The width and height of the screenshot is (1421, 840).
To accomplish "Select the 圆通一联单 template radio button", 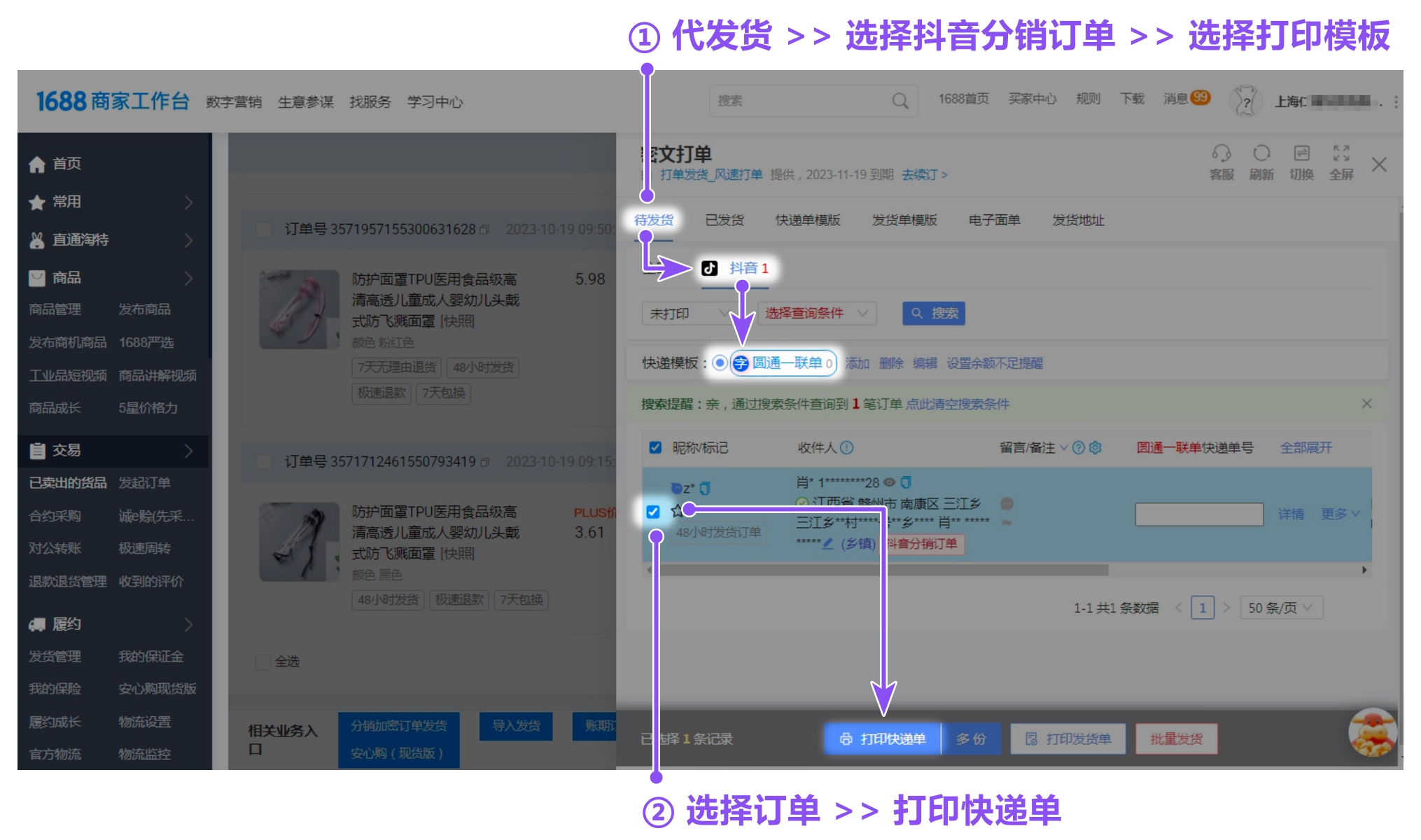I will point(719,363).
